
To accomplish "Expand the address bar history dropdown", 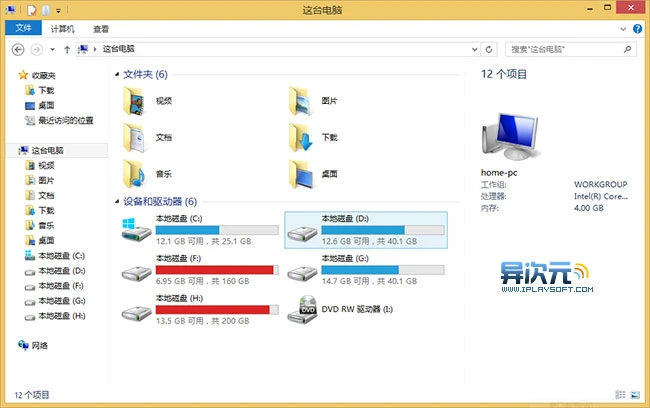I will pyautogui.click(x=475, y=49).
